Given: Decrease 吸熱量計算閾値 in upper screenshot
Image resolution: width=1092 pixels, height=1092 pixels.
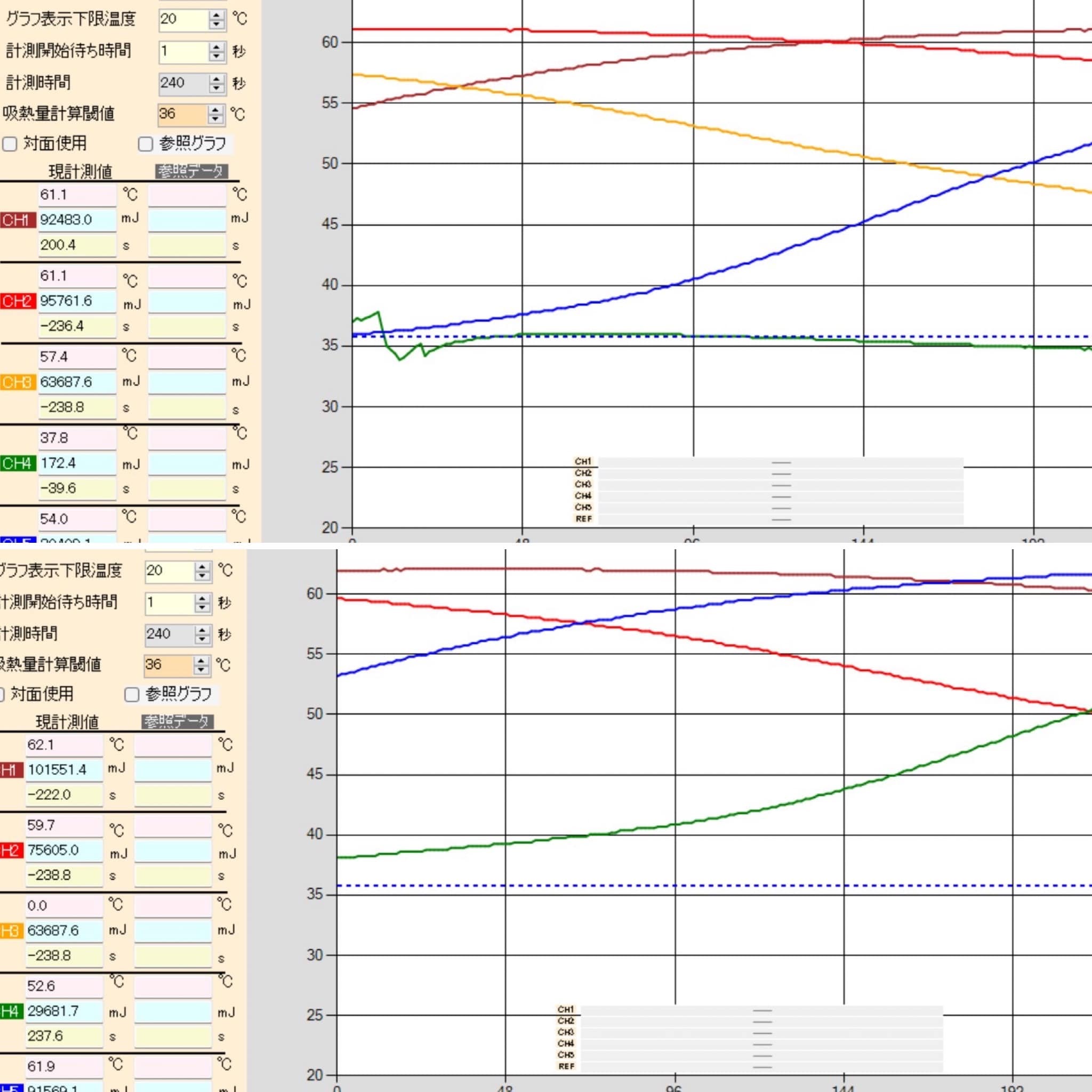Looking at the screenshot, I should pyautogui.click(x=215, y=119).
